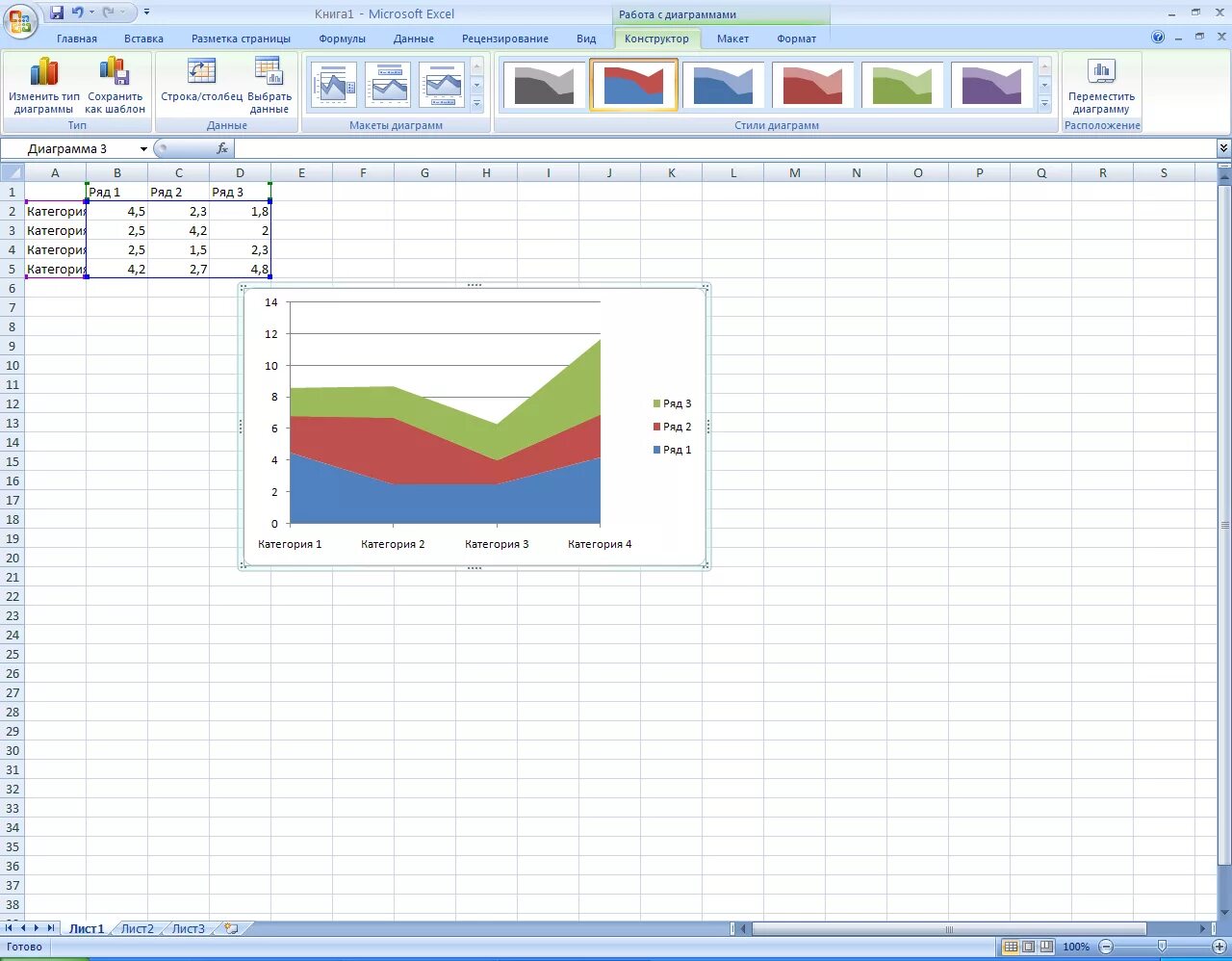
Task: Go to last sheet navigation arrow
Action: coord(51,928)
